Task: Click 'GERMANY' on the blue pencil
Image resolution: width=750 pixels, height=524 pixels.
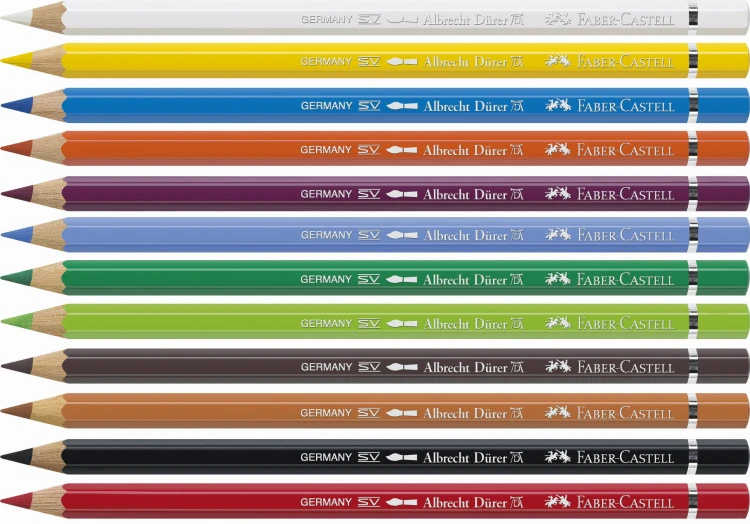Action: pos(326,106)
